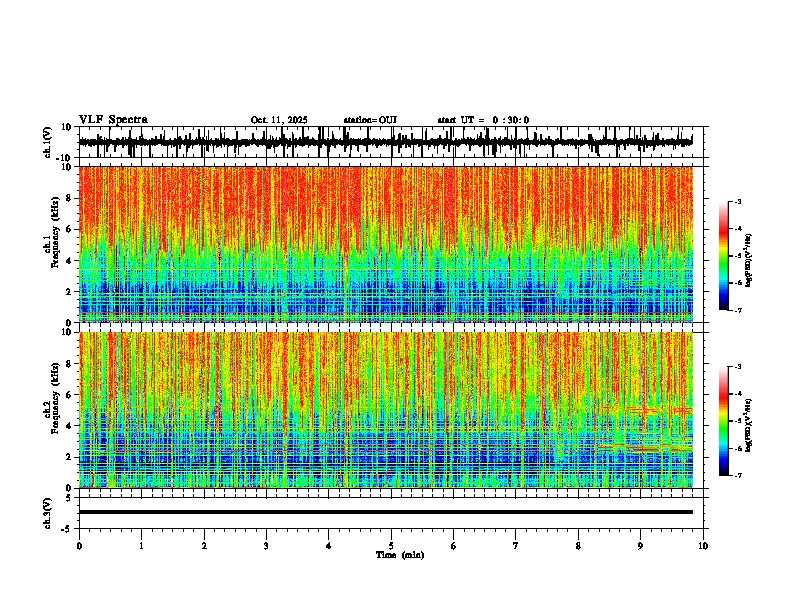This screenshot has height=612, width=792.
Task: Click time axis tick label "6"
Action: click(x=454, y=546)
